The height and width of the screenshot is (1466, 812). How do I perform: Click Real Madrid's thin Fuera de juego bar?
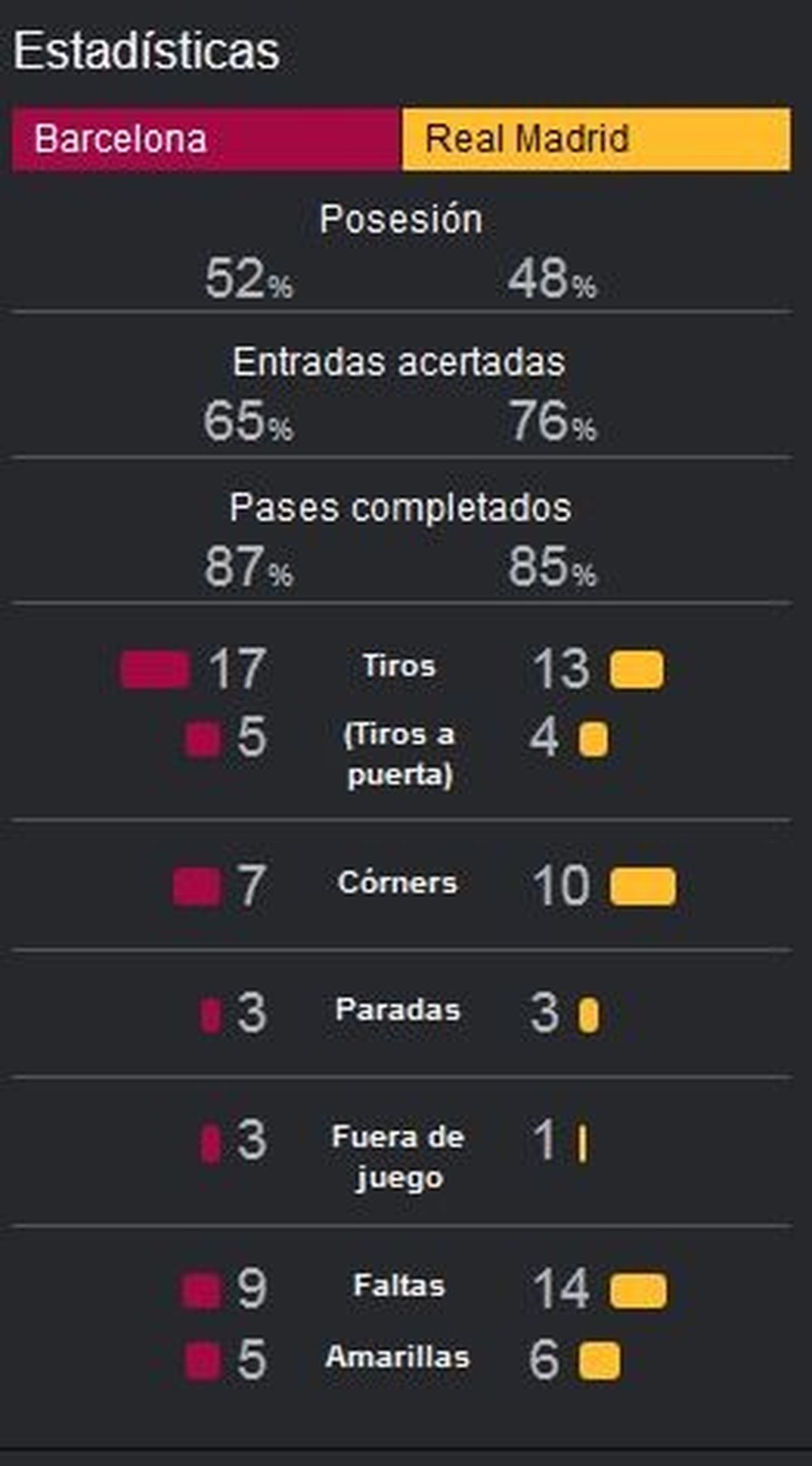point(583,1144)
